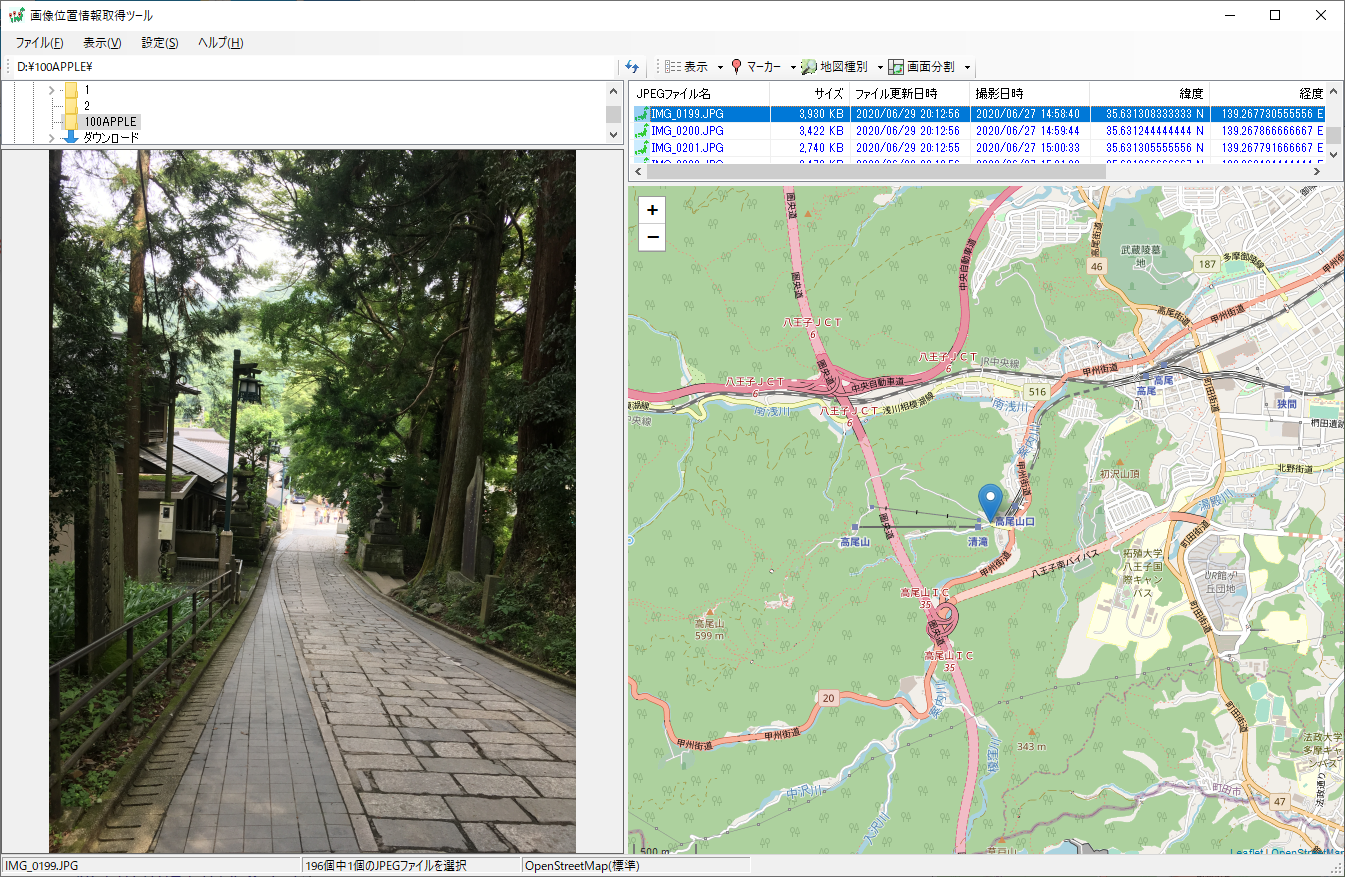This screenshot has height=877, width=1345.
Task: Open the 地図種別 dropdown arrow
Action: point(880,68)
